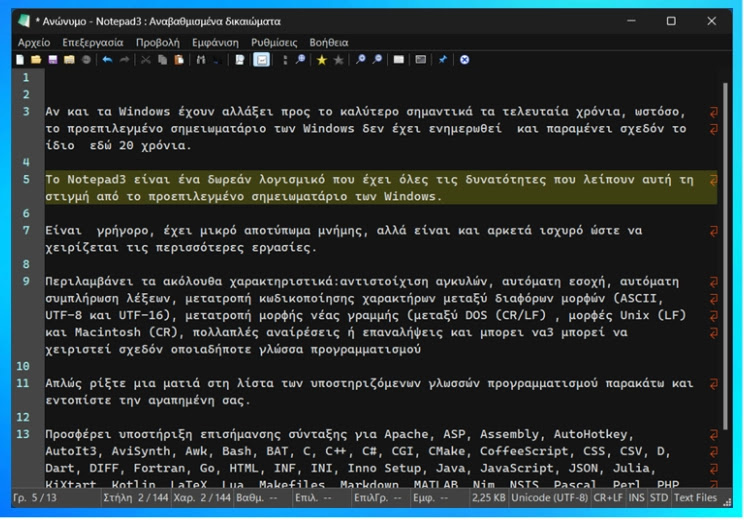Image resolution: width=744 pixels, height=520 pixels.
Task: Add to favorites with the grey star
Action: pyautogui.click(x=338, y=60)
